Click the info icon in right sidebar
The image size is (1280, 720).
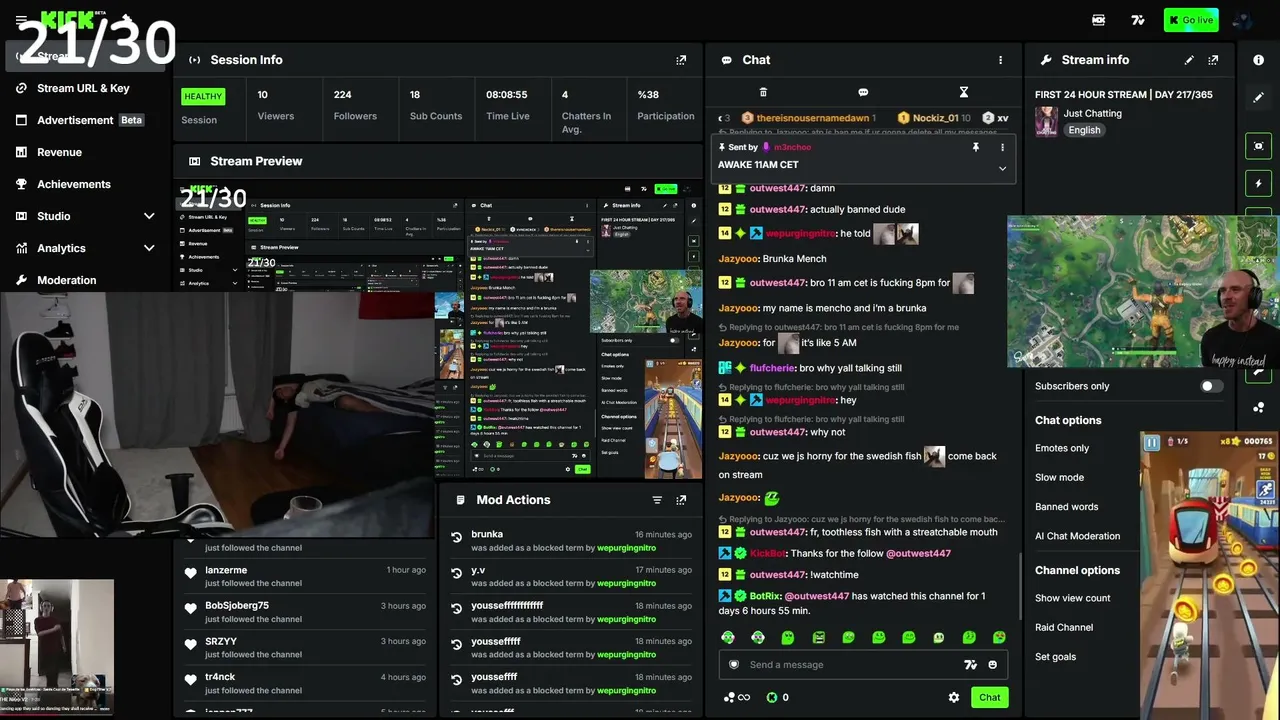[1259, 60]
